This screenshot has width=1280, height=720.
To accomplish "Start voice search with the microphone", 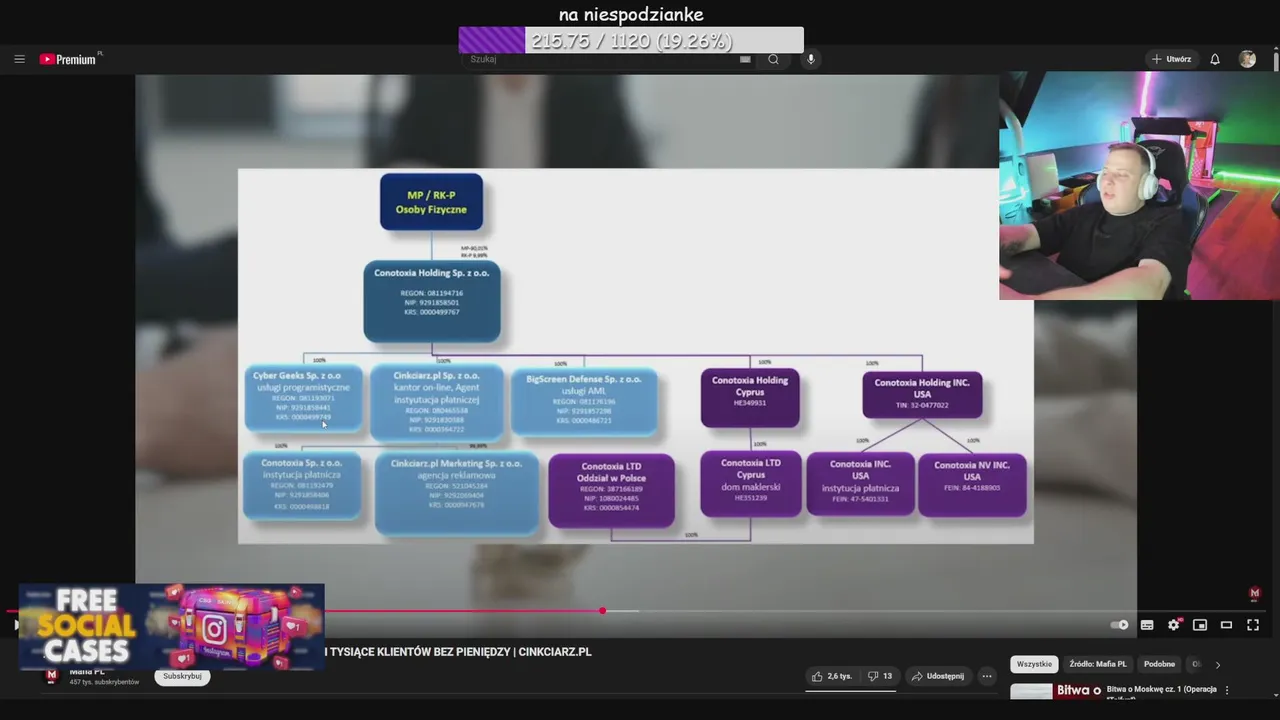I will pyautogui.click(x=811, y=59).
